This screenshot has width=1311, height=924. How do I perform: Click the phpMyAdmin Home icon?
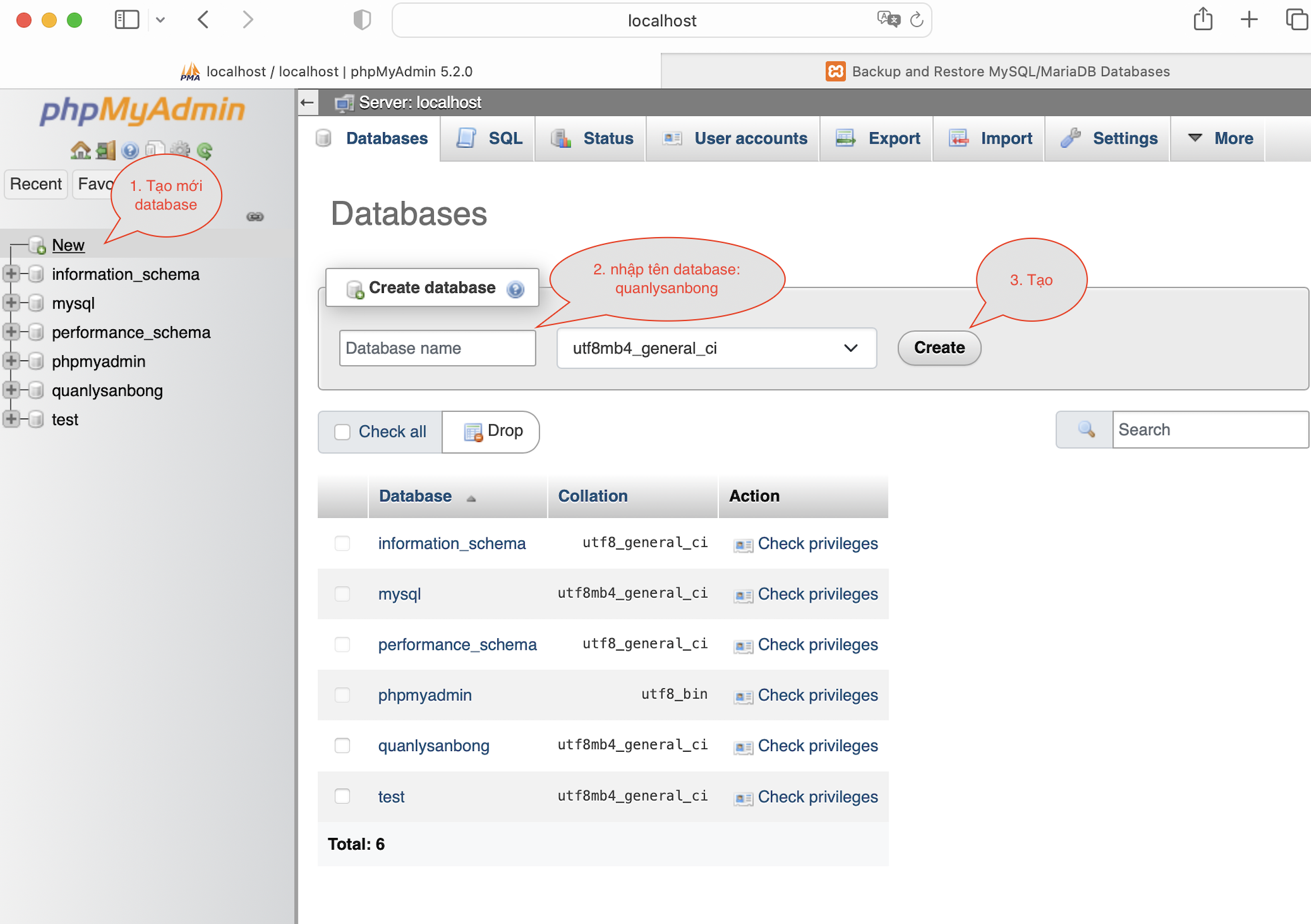[80, 150]
